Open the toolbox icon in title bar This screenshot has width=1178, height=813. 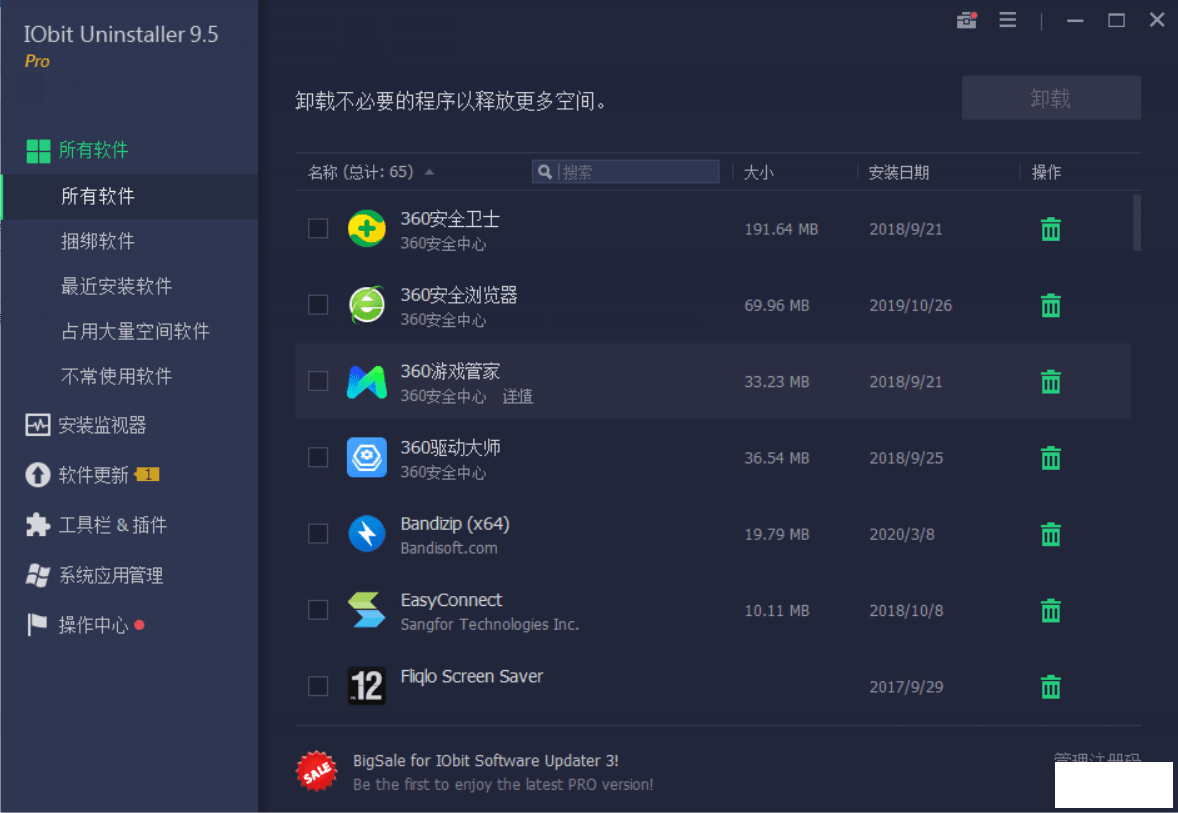(x=967, y=20)
